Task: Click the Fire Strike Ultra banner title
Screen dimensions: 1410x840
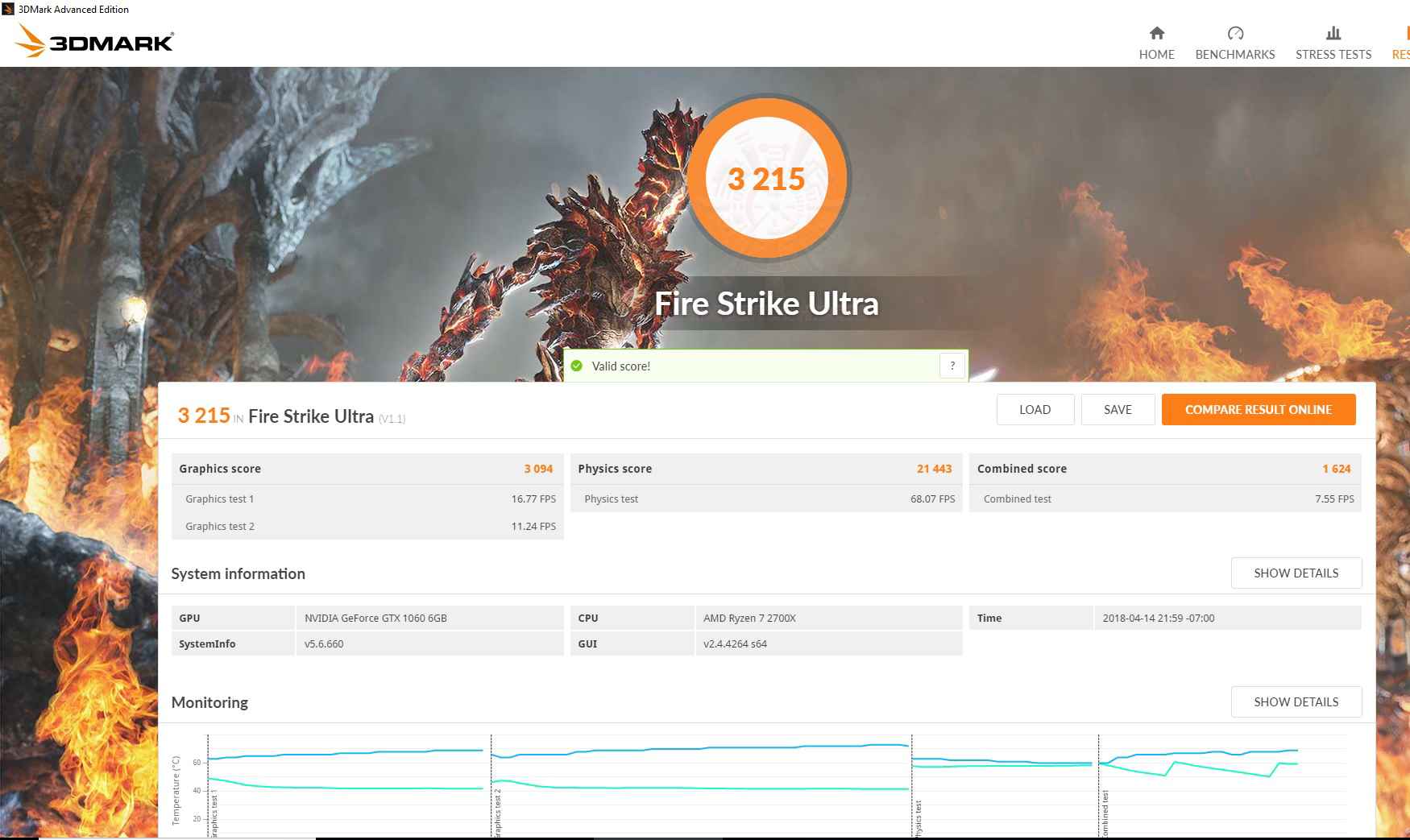Action: (766, 304)
